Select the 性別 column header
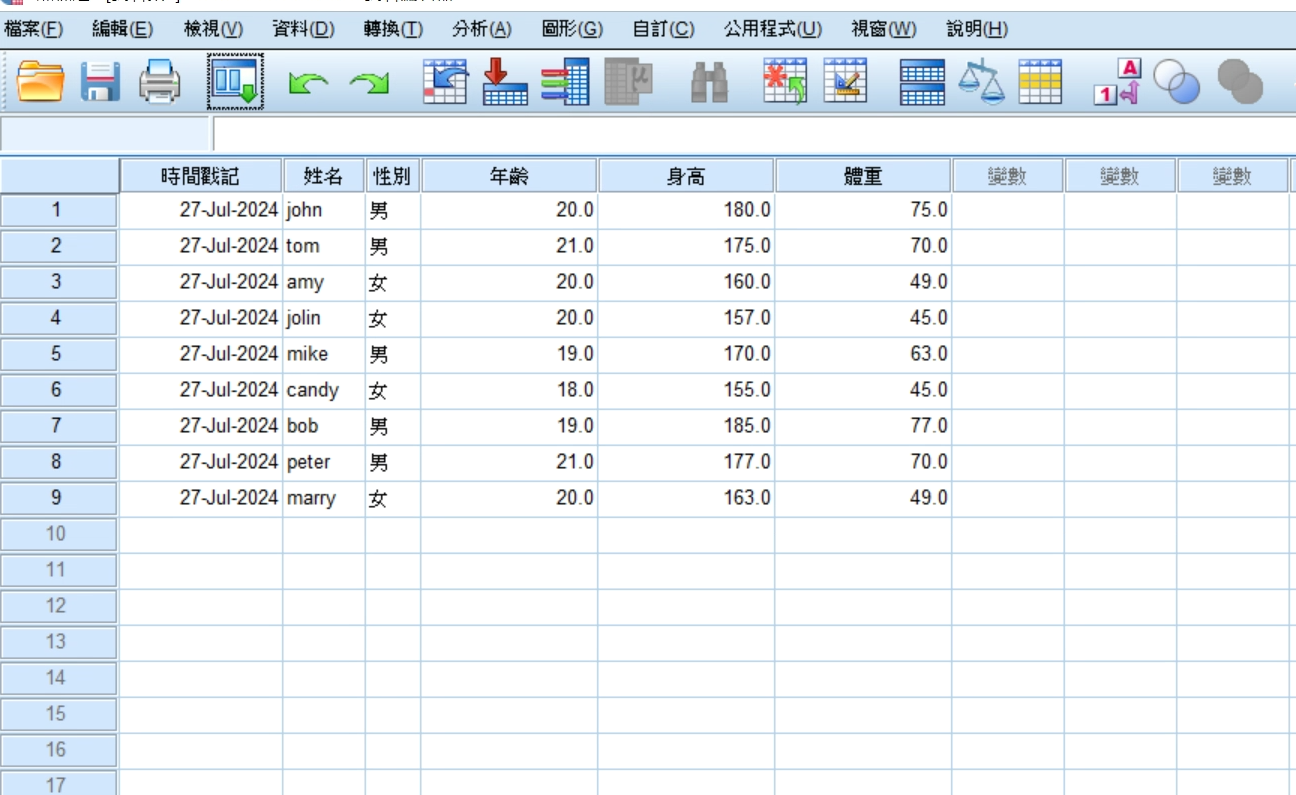 (x=392, y=177)
